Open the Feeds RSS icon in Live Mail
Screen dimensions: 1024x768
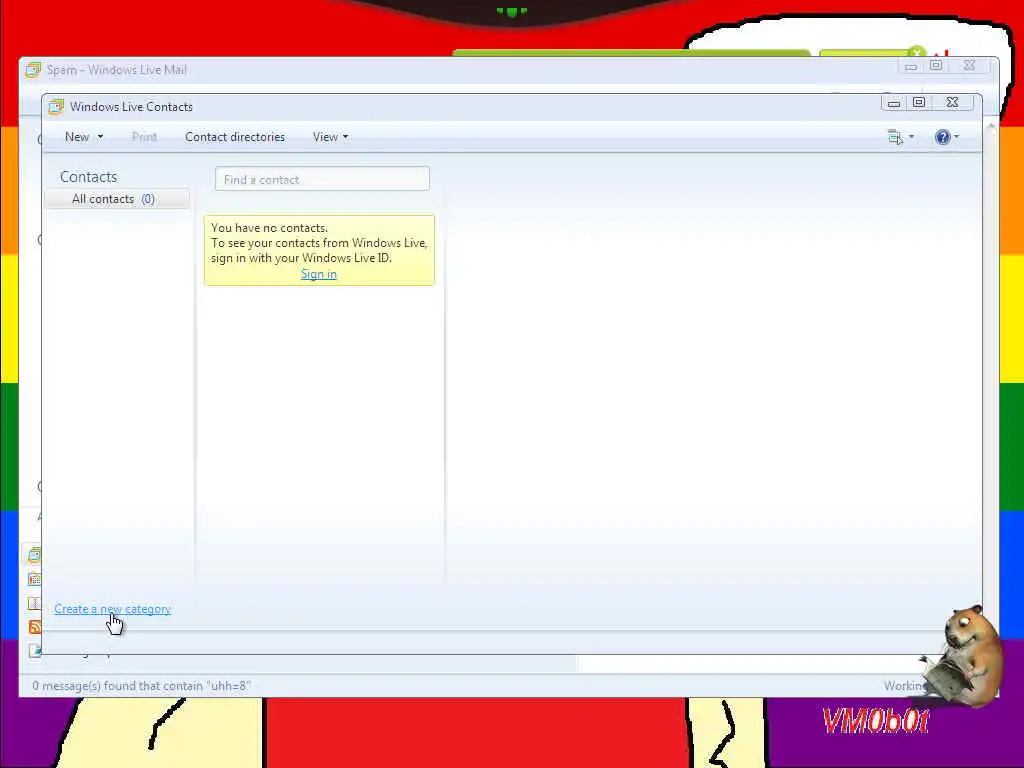point(35,627)
